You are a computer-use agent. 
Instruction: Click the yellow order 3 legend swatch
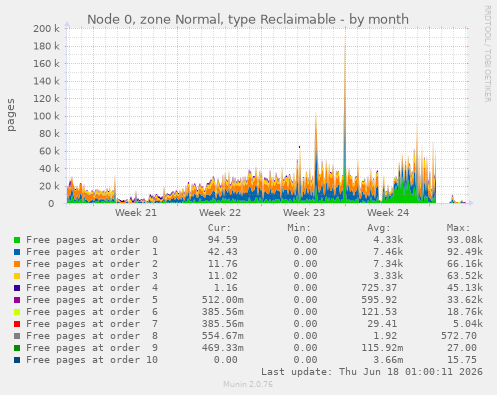pos(17,276)
